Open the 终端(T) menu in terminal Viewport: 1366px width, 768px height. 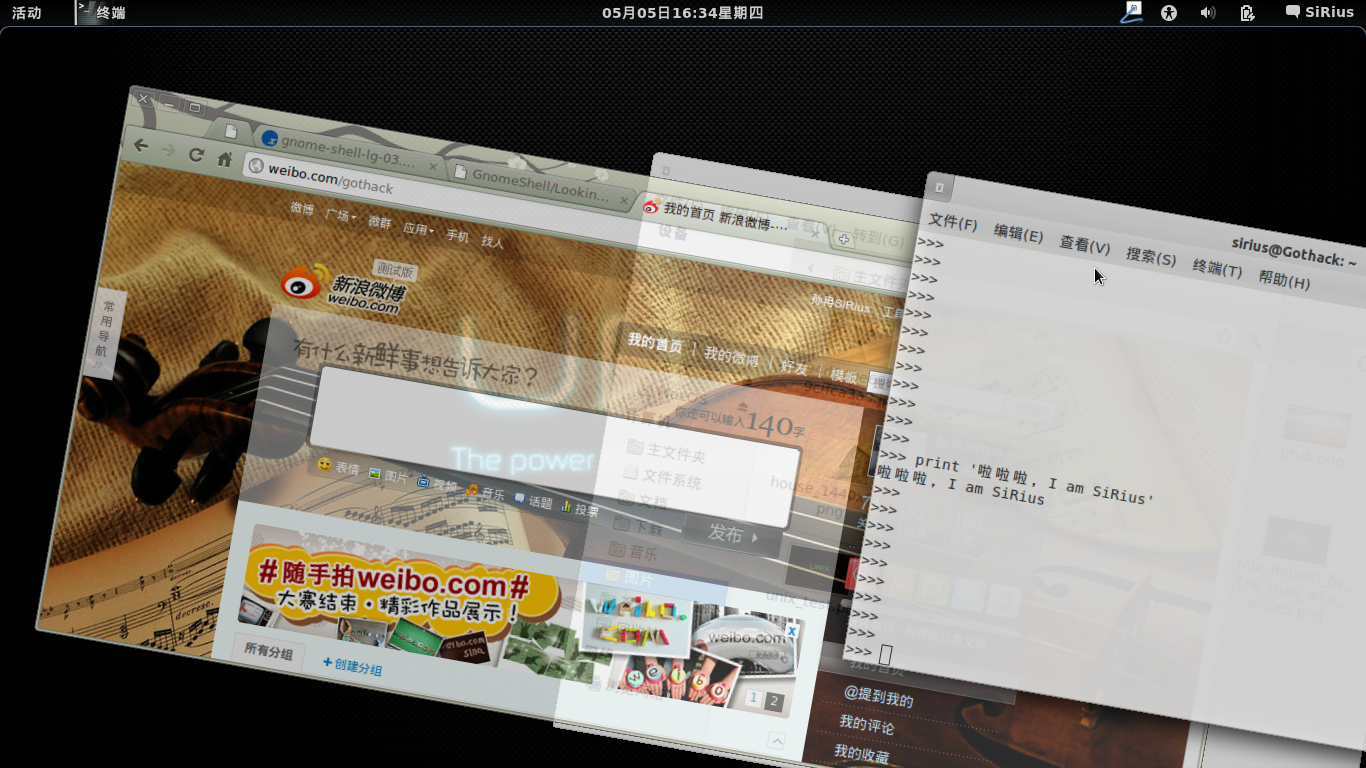1217,269
